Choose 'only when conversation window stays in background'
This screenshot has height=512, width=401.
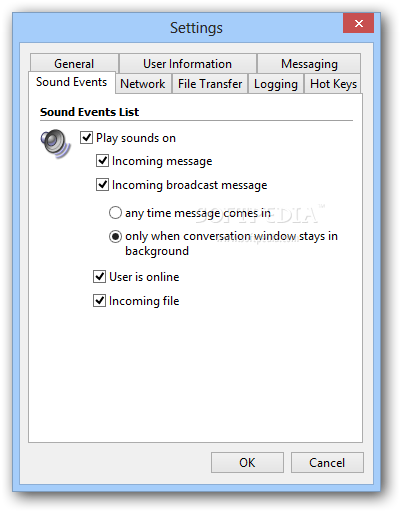[x=115, y=237]
